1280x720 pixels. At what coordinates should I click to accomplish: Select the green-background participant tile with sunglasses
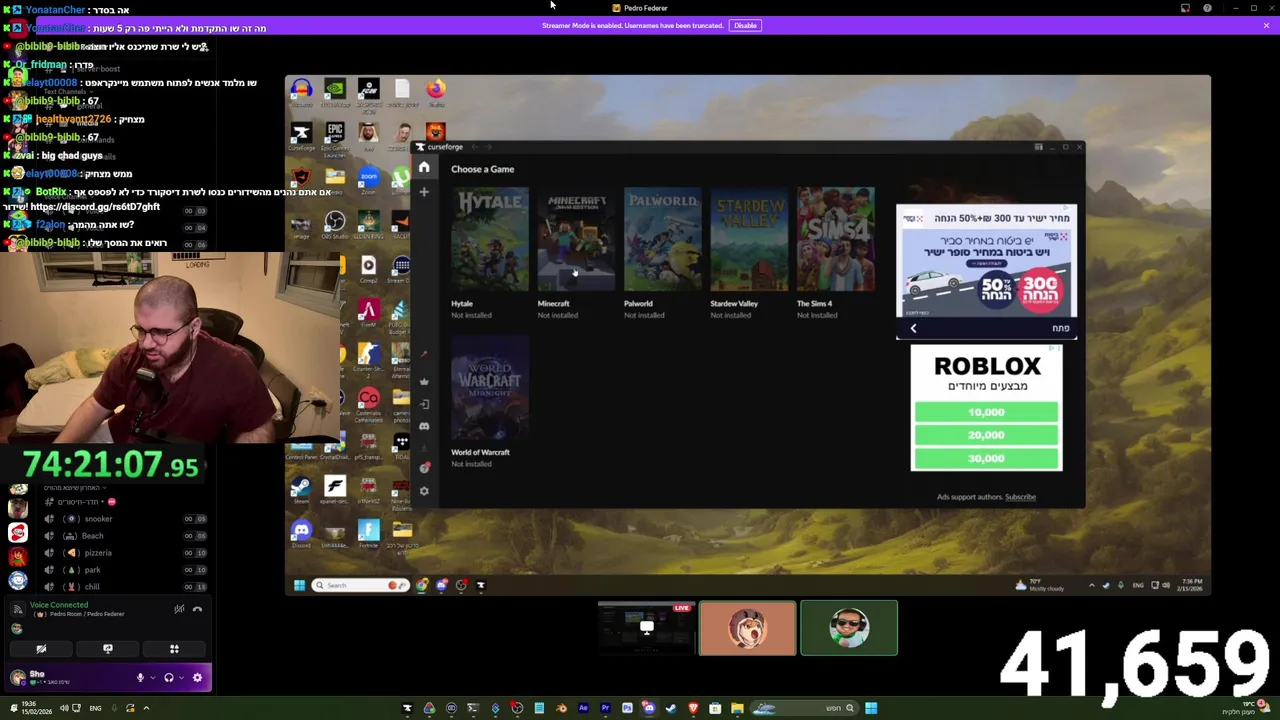849,628
